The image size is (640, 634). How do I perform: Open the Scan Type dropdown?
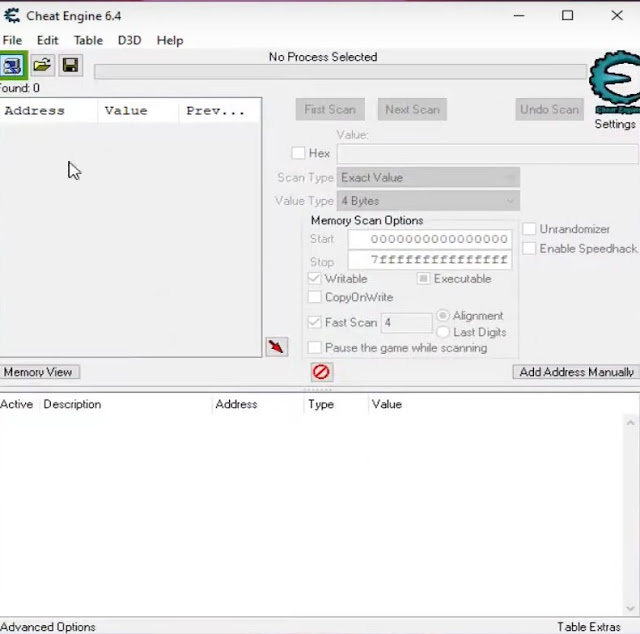[x=428, y=178]
